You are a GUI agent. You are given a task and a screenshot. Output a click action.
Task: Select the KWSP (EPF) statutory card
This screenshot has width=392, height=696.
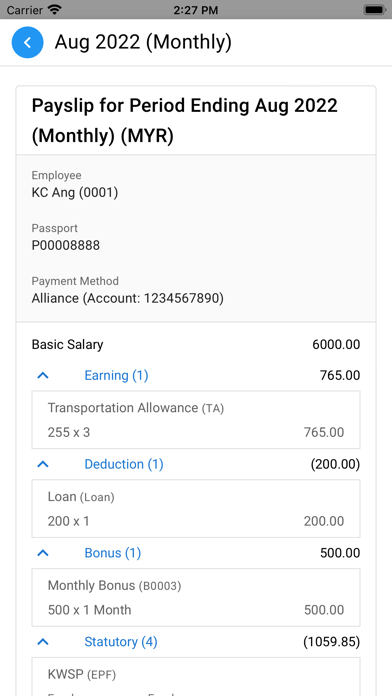[x=196, y=676]
